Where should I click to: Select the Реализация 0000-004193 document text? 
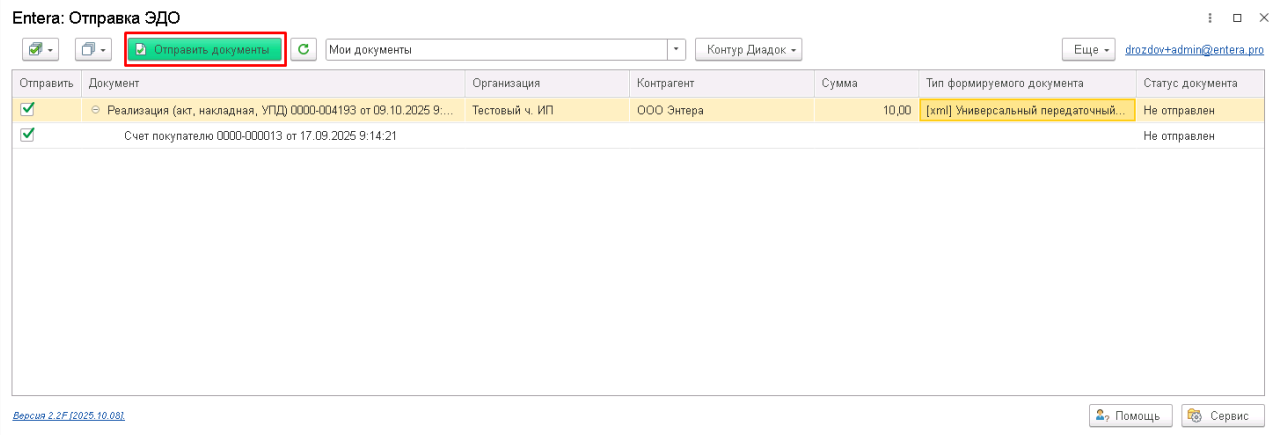[280, 110]
